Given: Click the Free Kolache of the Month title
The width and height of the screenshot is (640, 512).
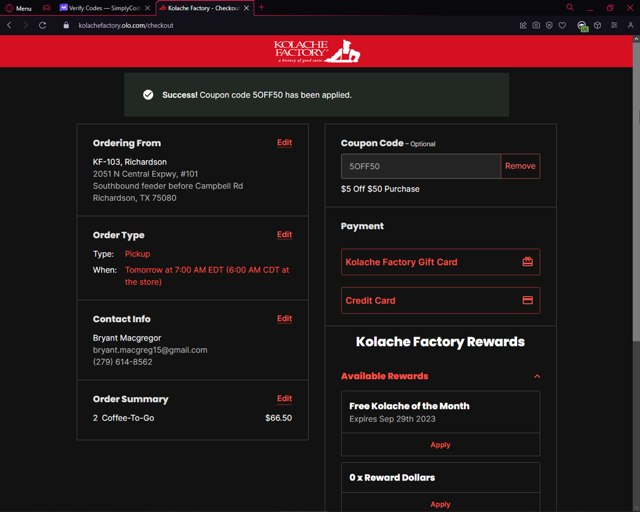Looking at the screenshot, I should [409, 406].
